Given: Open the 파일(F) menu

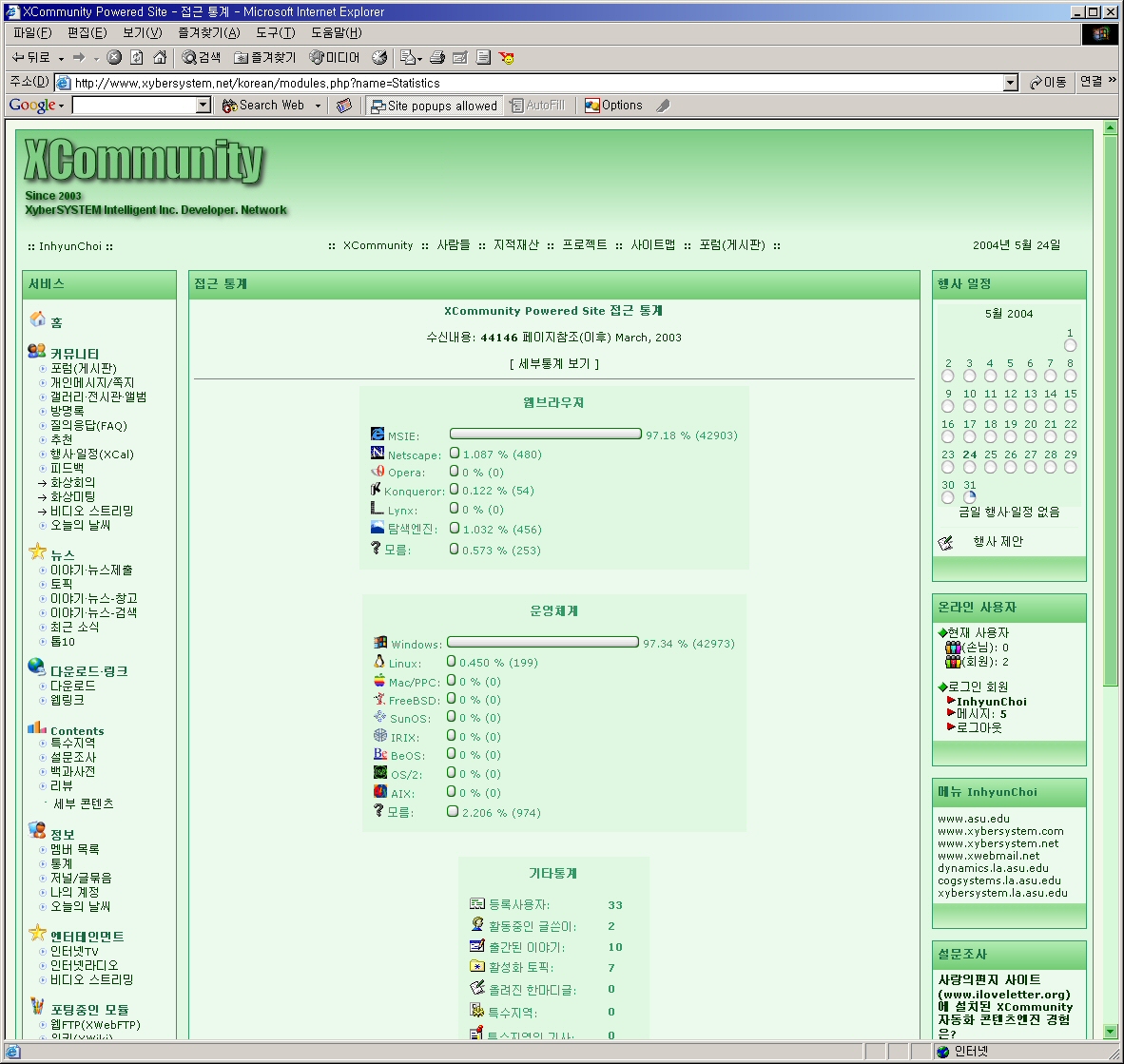Looking at the screenshot, I should pyautogui.click(x=32, y=33).
